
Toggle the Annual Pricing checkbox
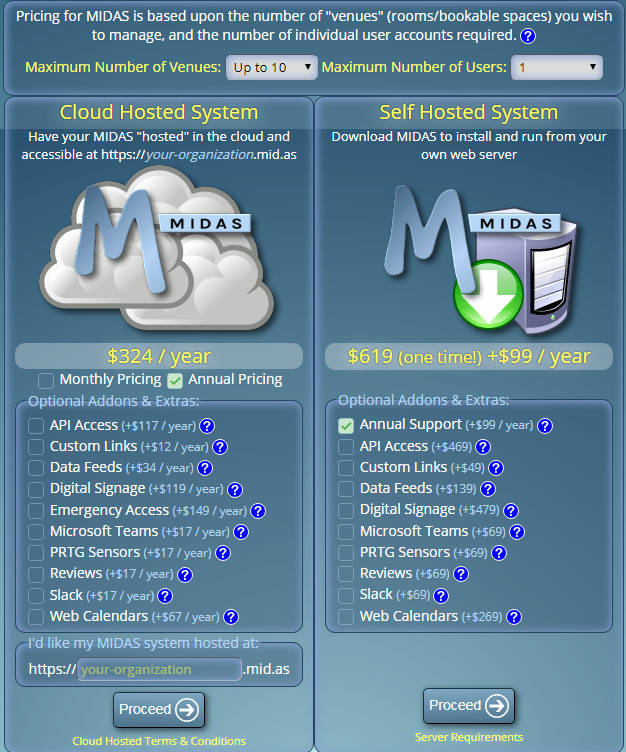[175, 380]
